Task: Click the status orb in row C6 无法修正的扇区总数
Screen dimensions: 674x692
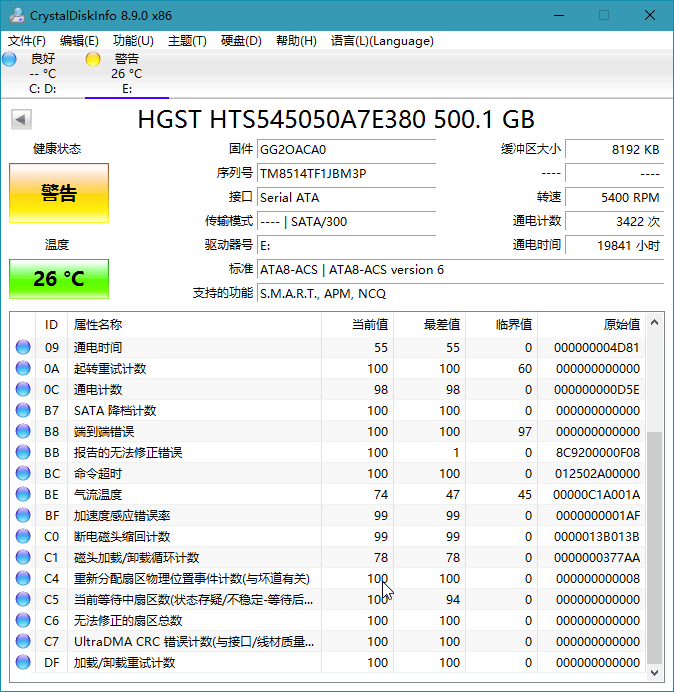Action: click(x=23, y=621)
